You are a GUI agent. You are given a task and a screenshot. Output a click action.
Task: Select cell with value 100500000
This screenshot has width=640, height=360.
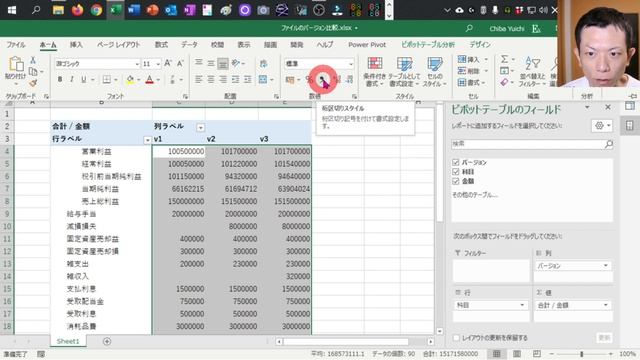click(179, 151)
